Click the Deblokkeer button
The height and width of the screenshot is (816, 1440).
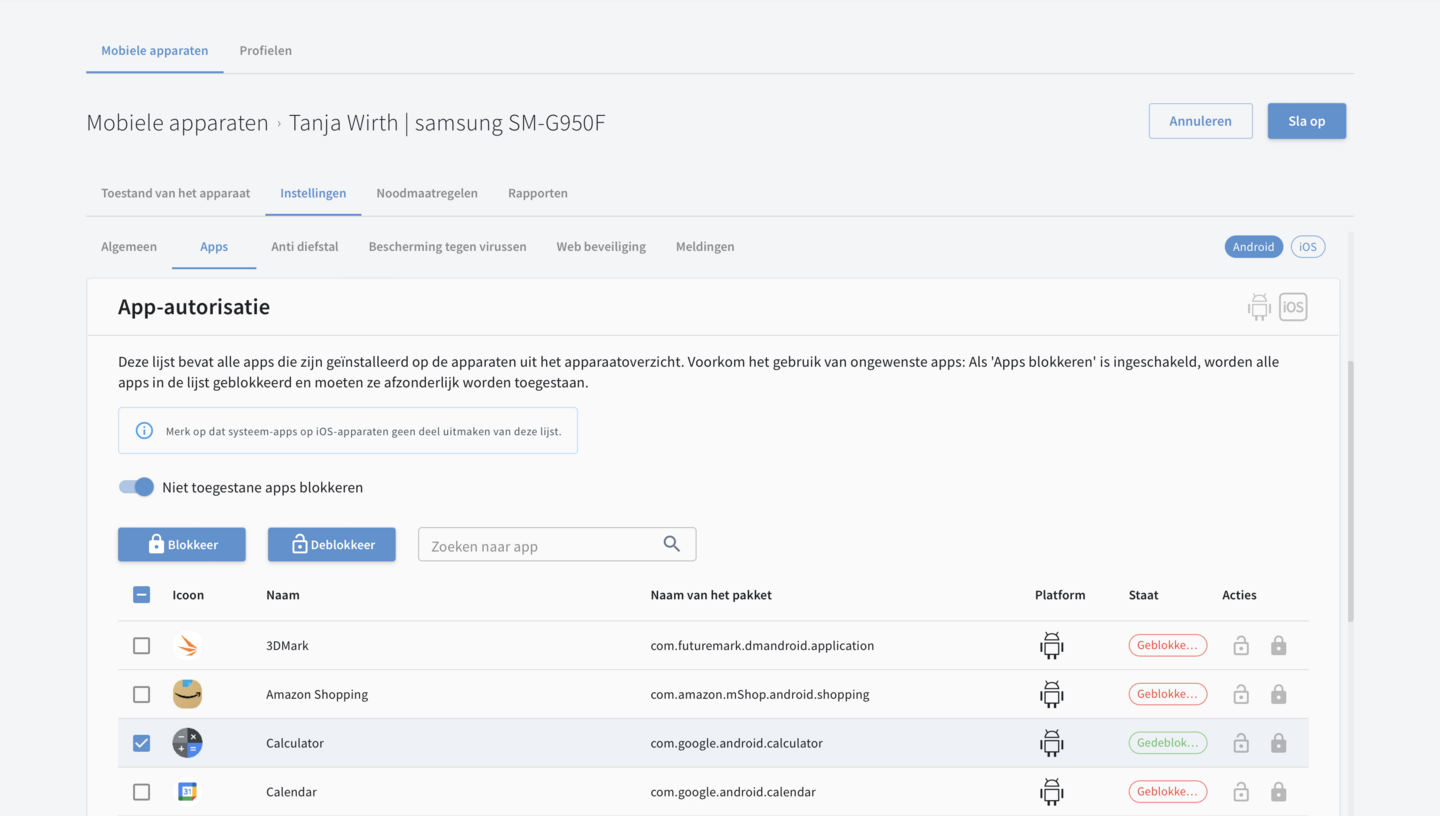coord(331,545)
